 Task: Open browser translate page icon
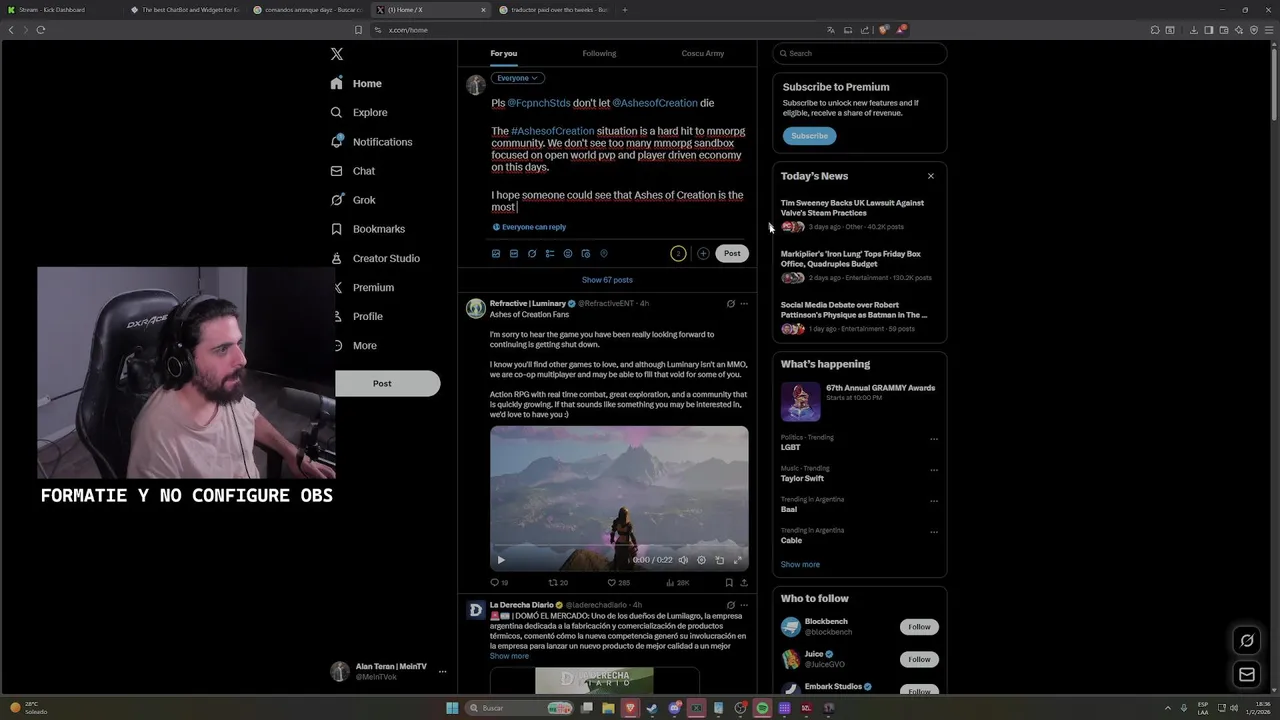point(830,30)
